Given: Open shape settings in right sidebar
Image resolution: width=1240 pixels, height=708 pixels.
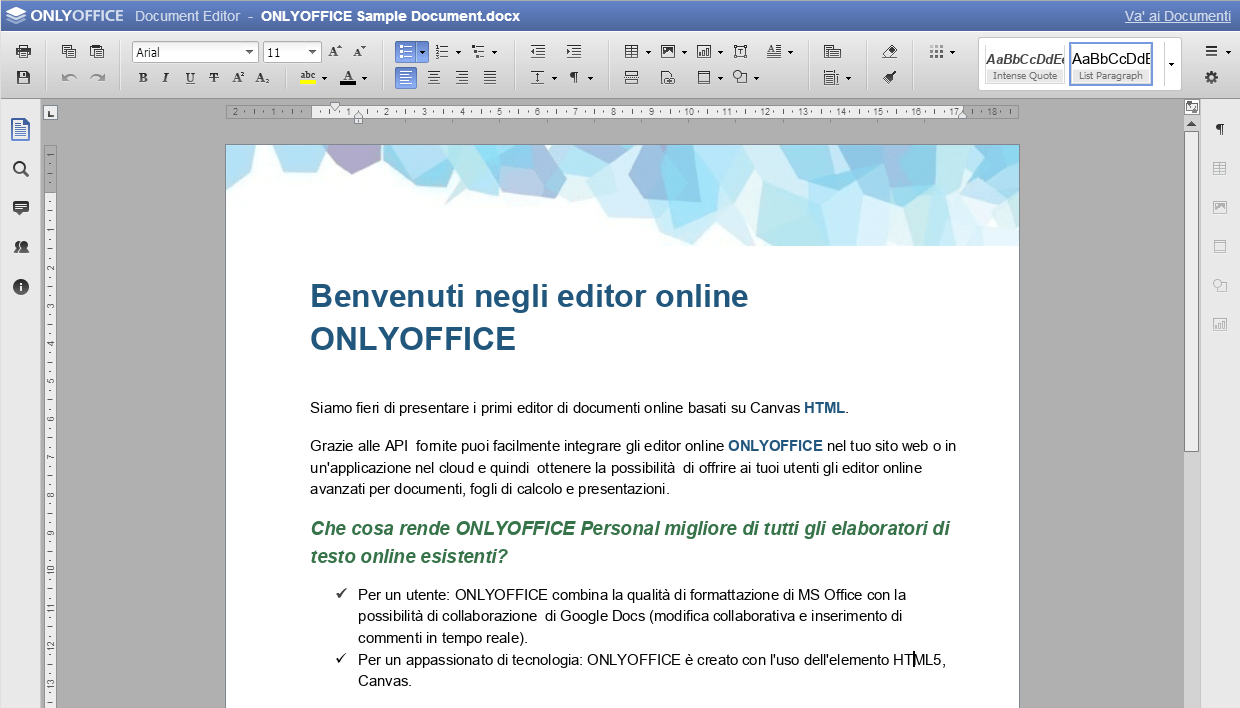Looking at the screenshot, I should click(1220, 286).
